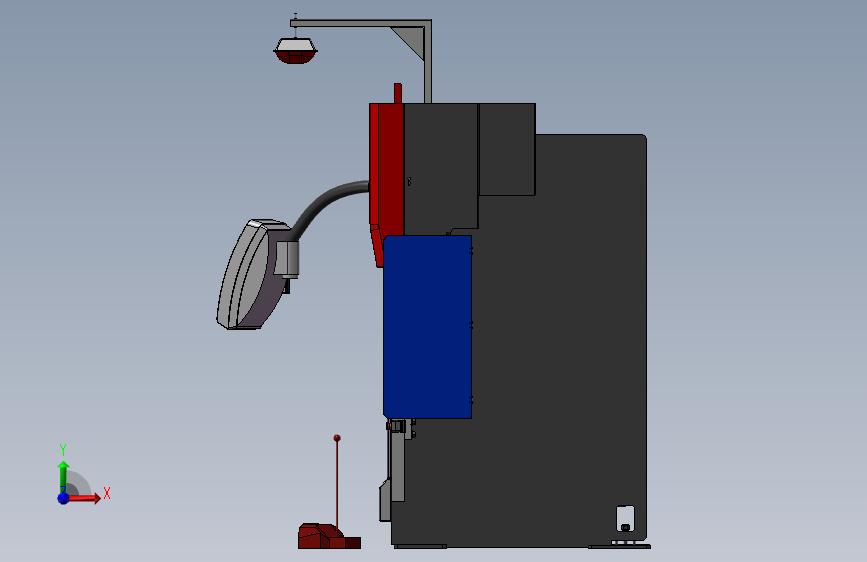Click the red pin atop the machine
This screenshot has height=562, width=867.
point(398,93)
